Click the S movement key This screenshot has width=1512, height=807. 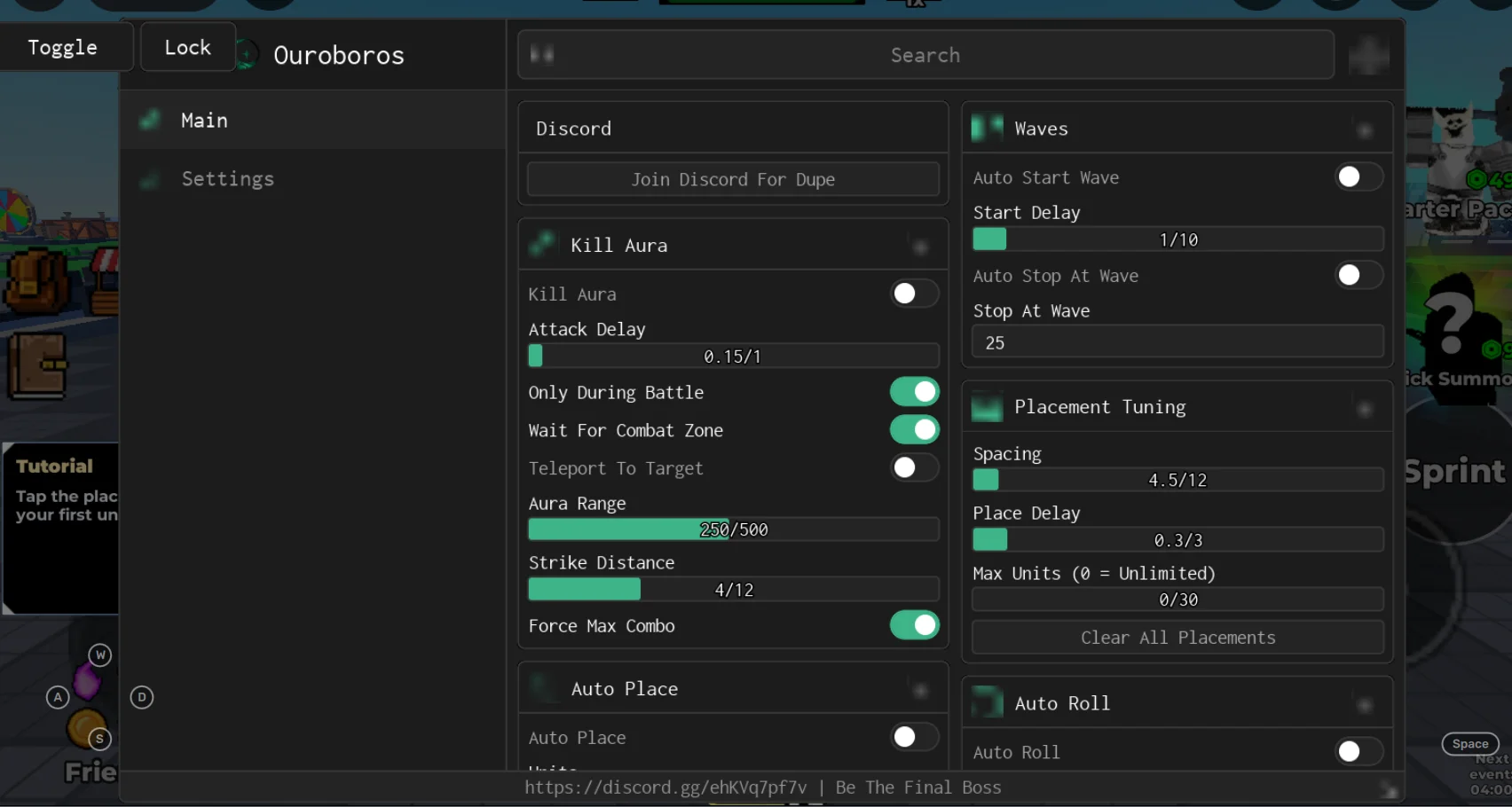99,739
